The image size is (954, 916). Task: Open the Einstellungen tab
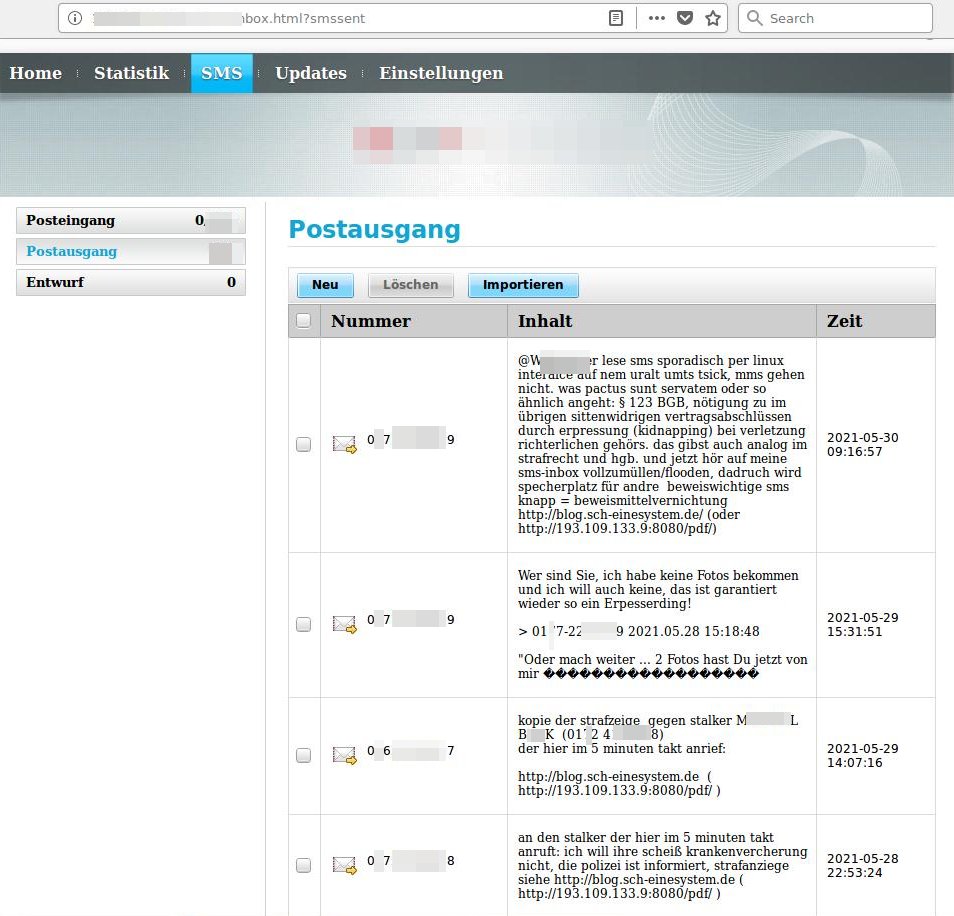coord(441,73)
